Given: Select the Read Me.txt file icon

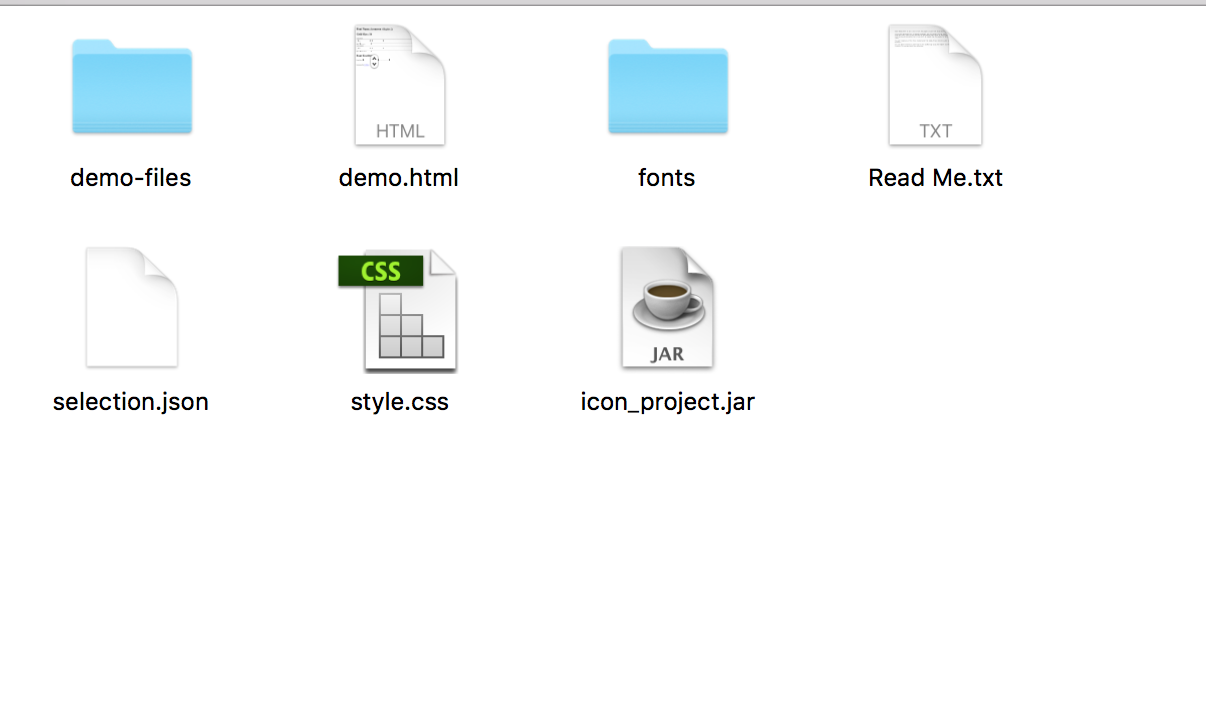Looking at the screenshot, I should tap(935, 86).
